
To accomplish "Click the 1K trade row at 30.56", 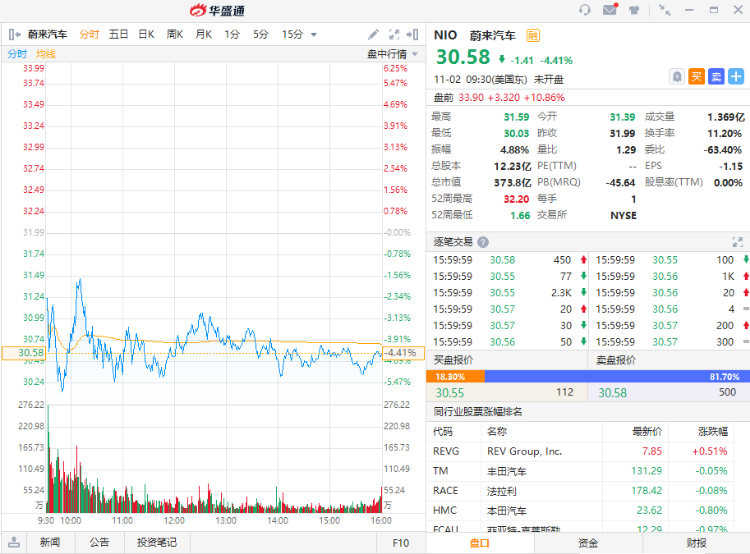I will [x=672, y=277].
